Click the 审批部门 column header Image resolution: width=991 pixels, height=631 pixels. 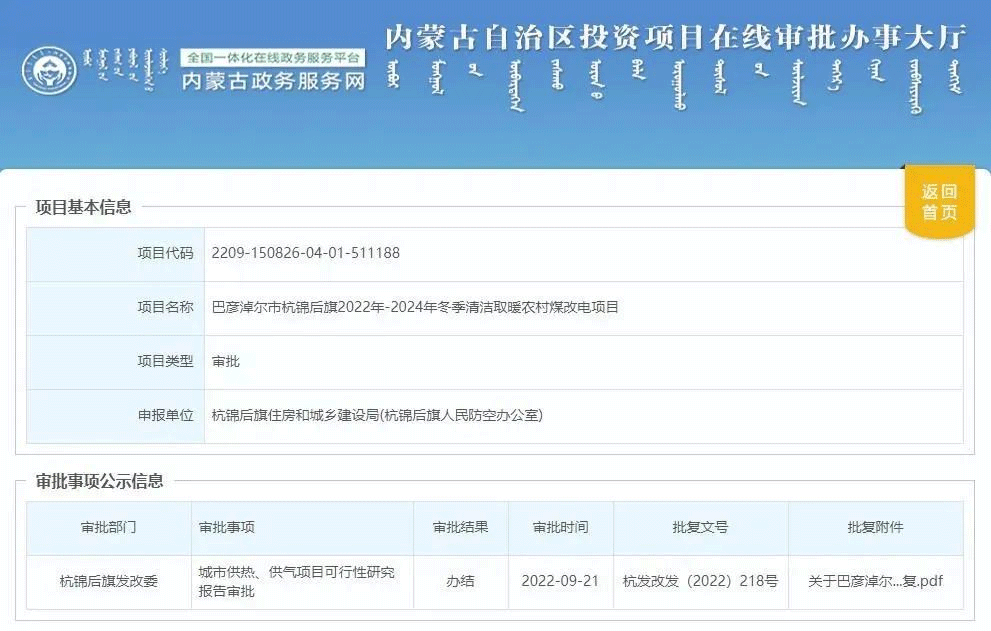(108, 527)
